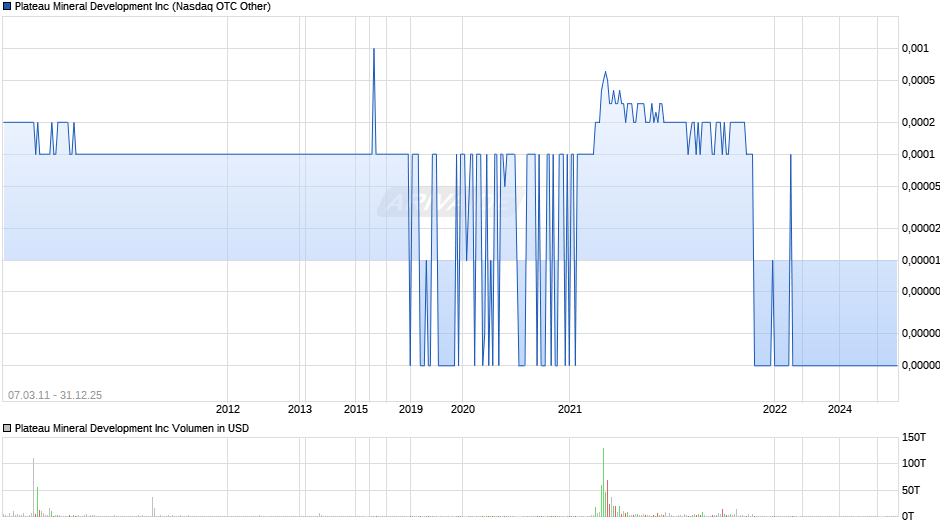
Task: Click the 2020 x-axis label
Action: point(463,409)
